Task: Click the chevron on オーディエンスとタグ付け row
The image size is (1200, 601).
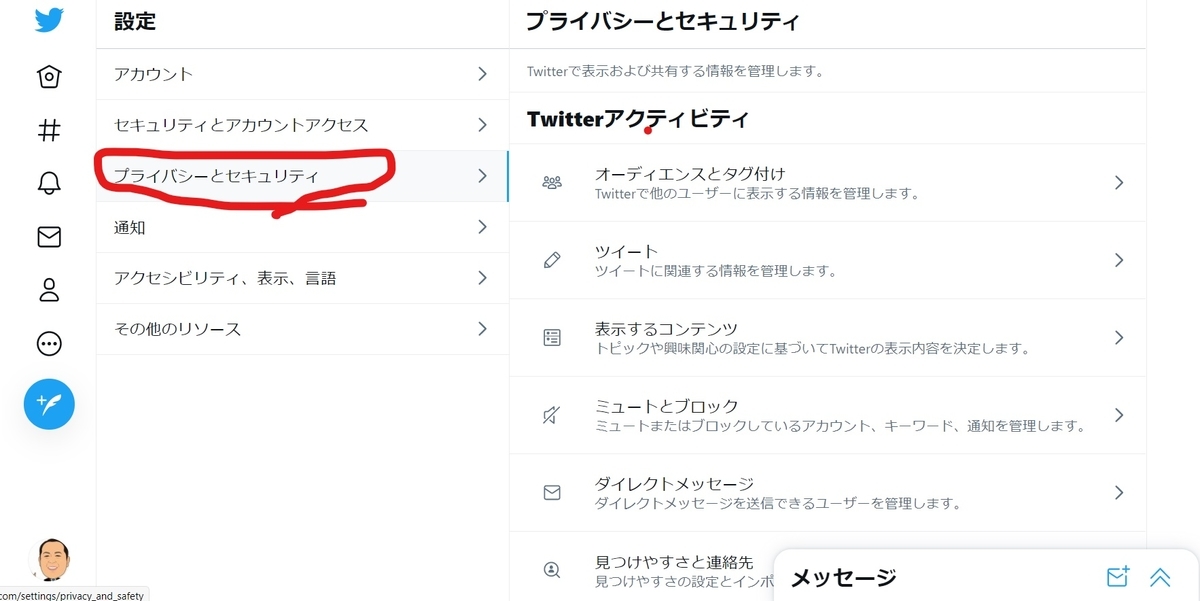Action: (x=1119, y=183)
